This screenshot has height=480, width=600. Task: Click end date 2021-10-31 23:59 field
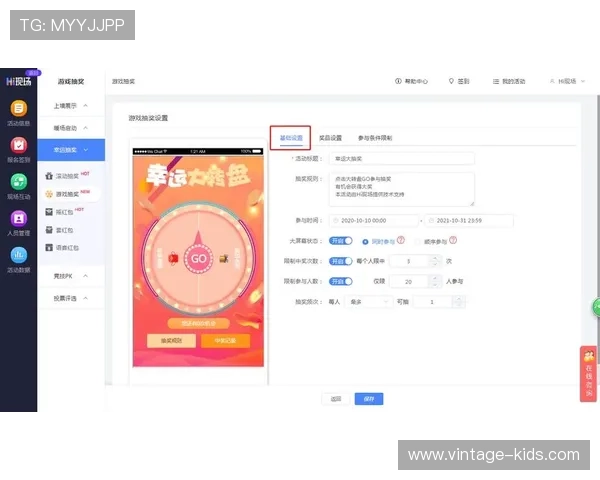(x=469, y=220)
